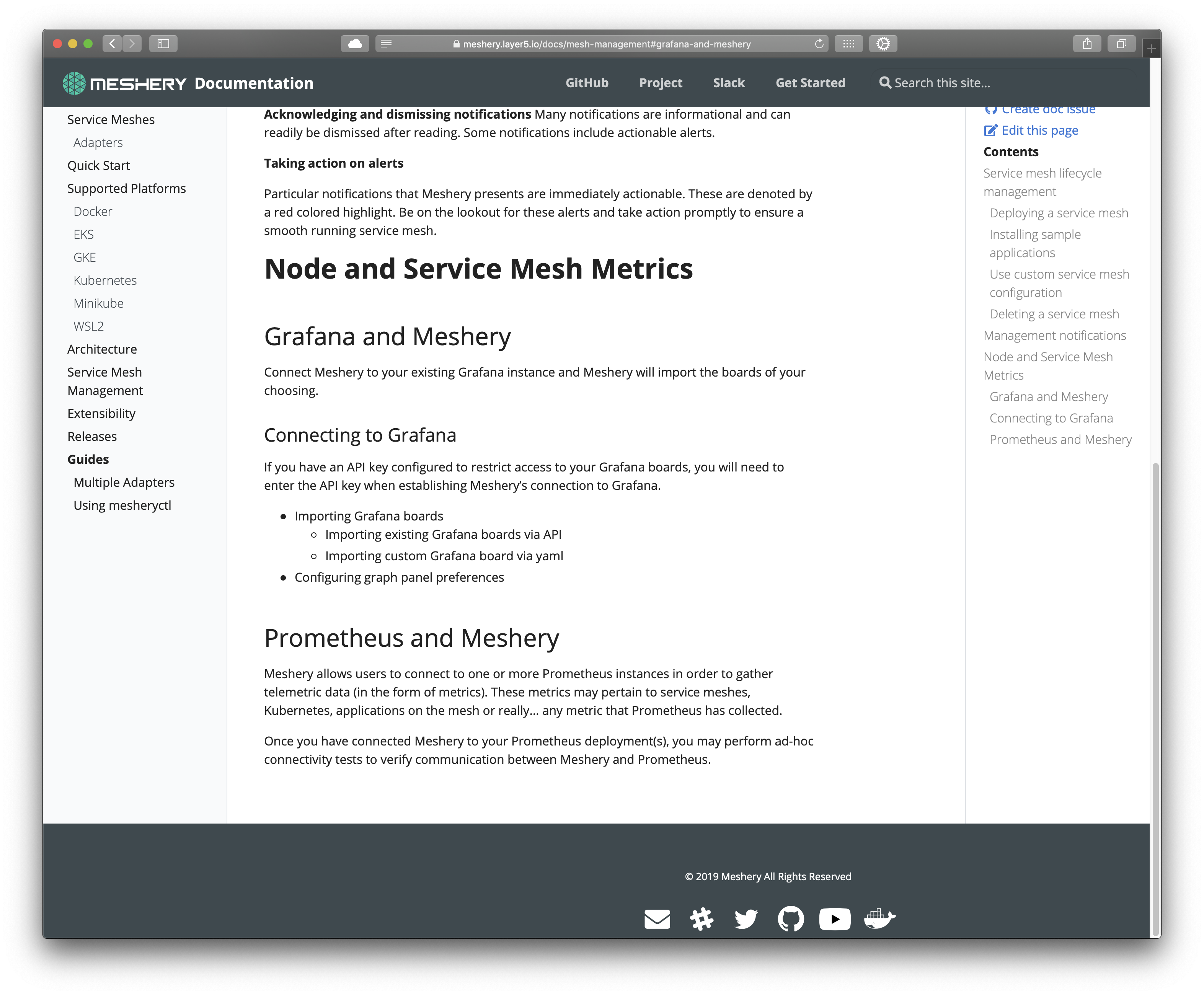Open the YouTube icon in footer
This screenshot has width=1204, height=995.
click(x=835, y=919)
